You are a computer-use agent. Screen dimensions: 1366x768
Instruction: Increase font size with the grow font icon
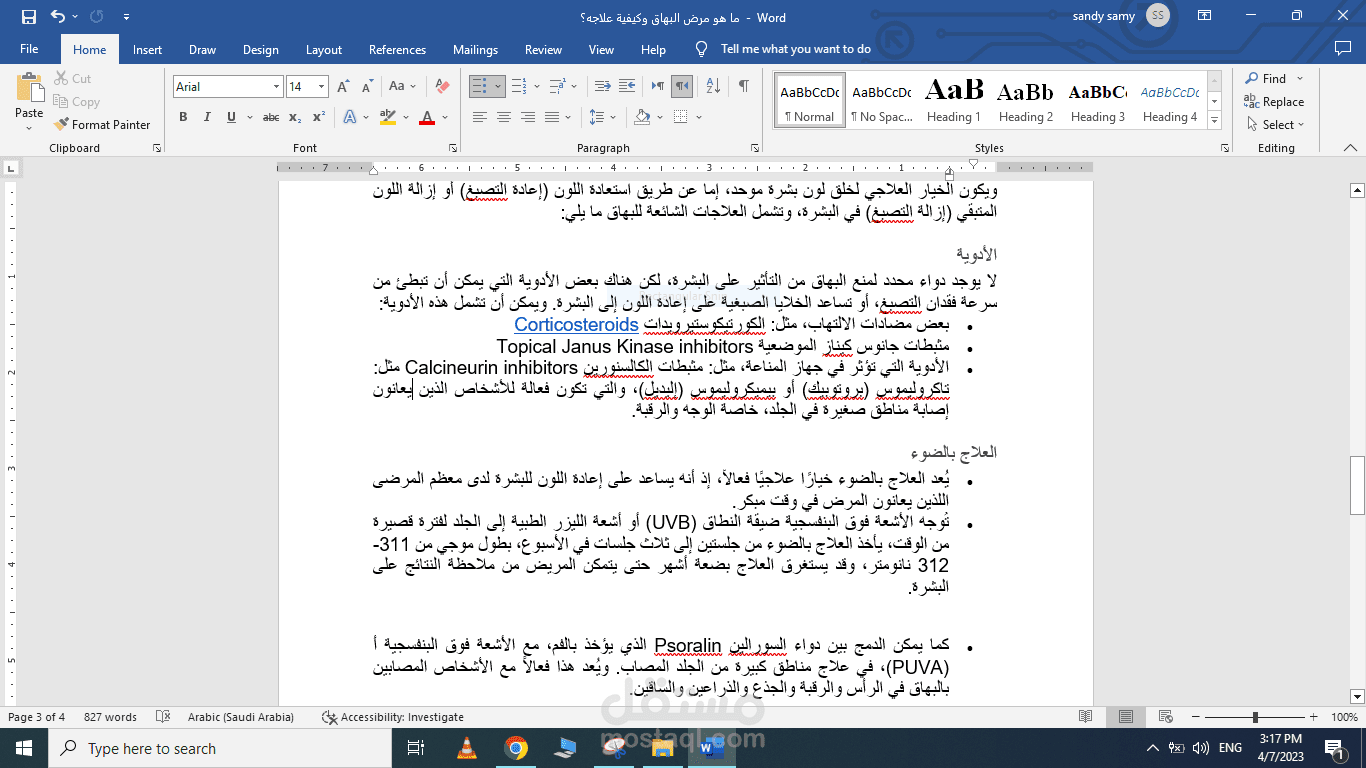pos(345,87)
